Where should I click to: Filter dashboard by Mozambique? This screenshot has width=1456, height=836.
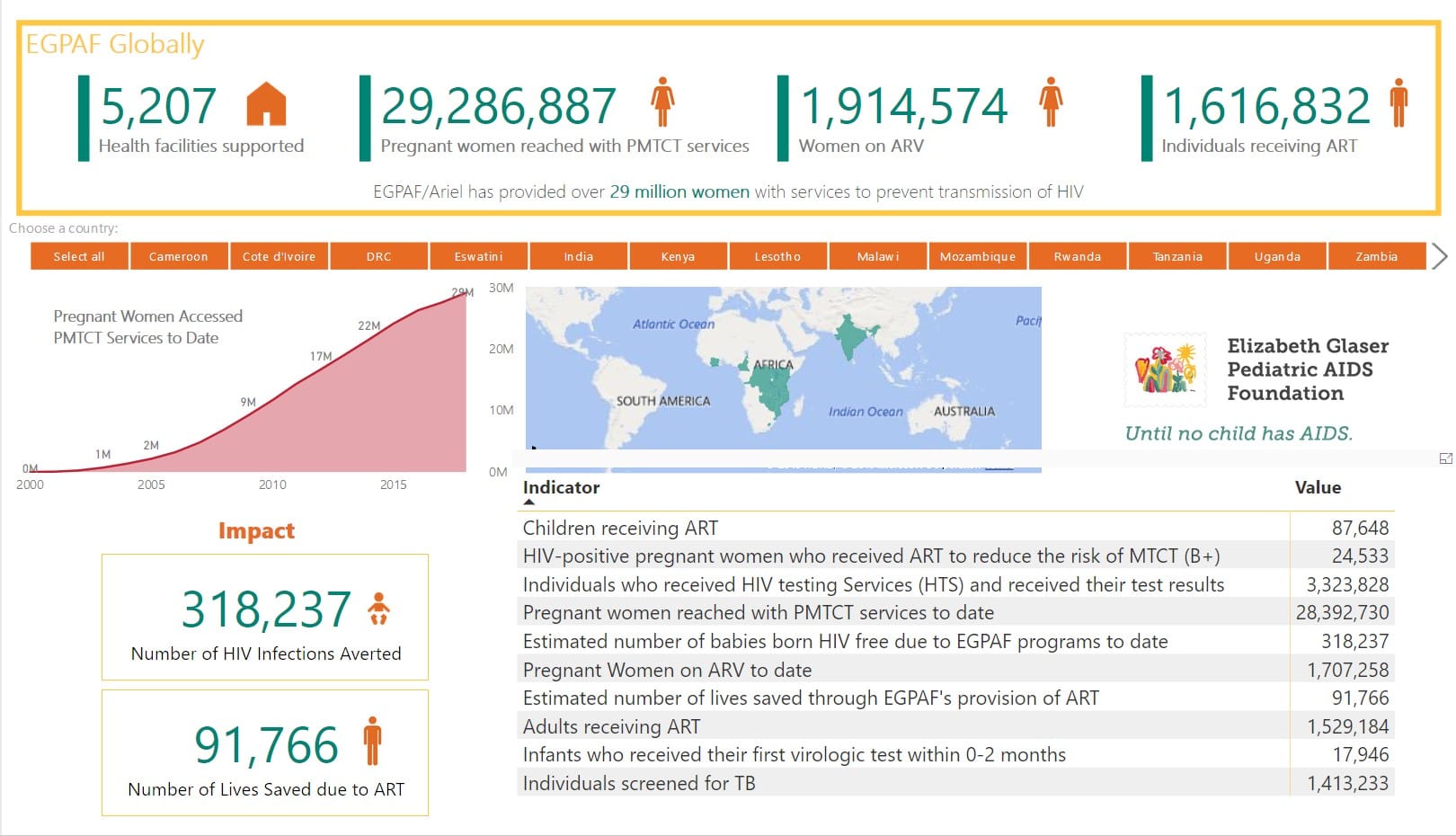tap(977, 256)
